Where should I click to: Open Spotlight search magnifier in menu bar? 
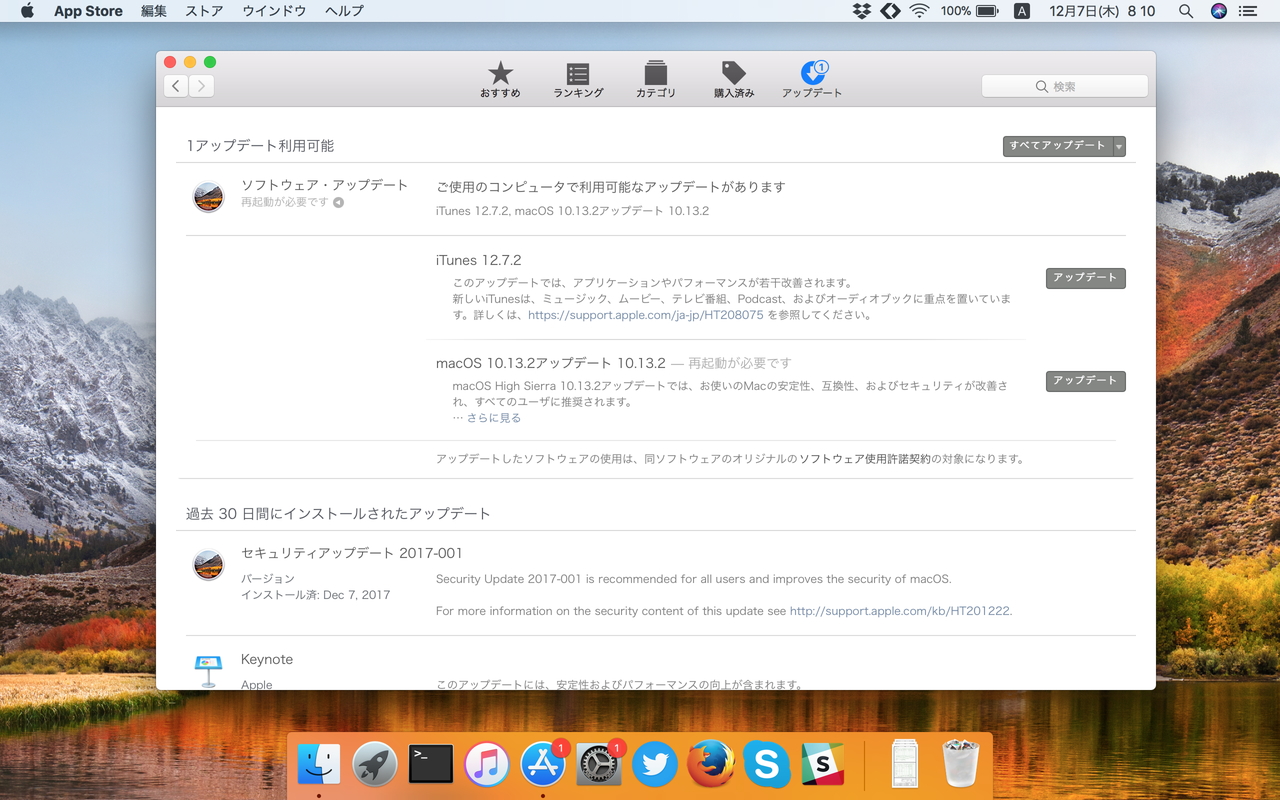(x=1186, y=11)
